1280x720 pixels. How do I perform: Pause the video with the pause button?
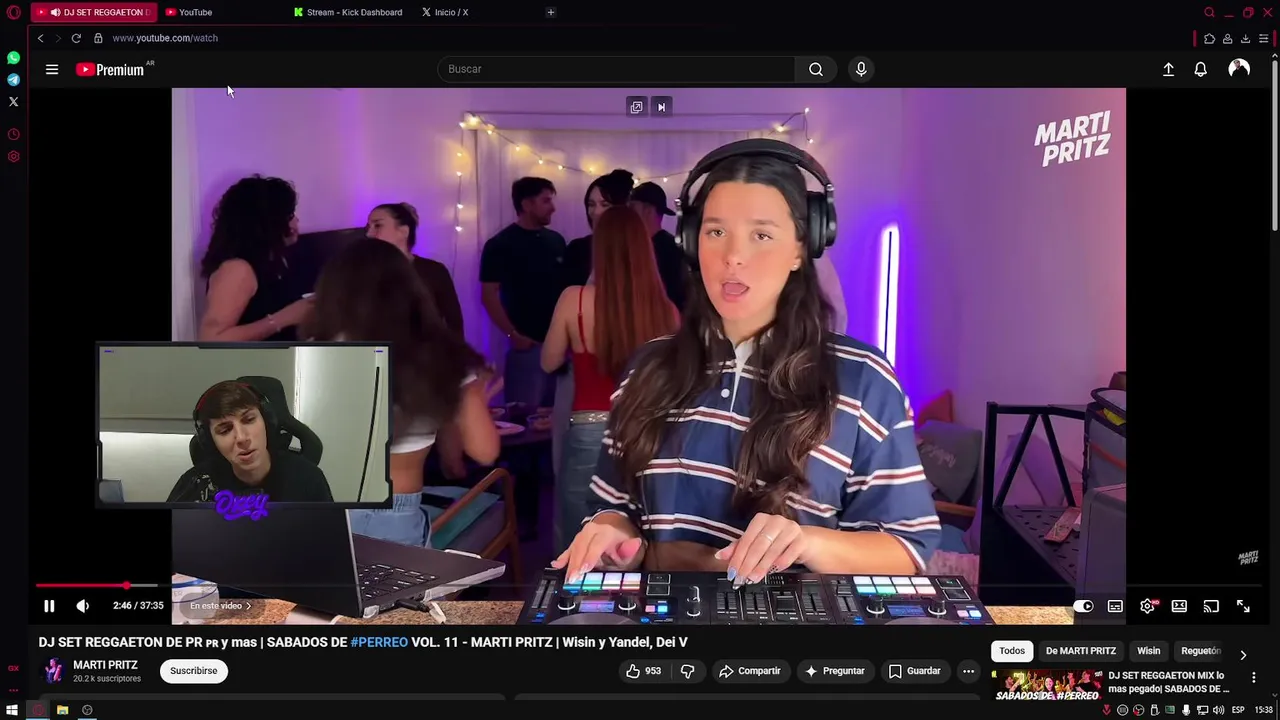49,606
